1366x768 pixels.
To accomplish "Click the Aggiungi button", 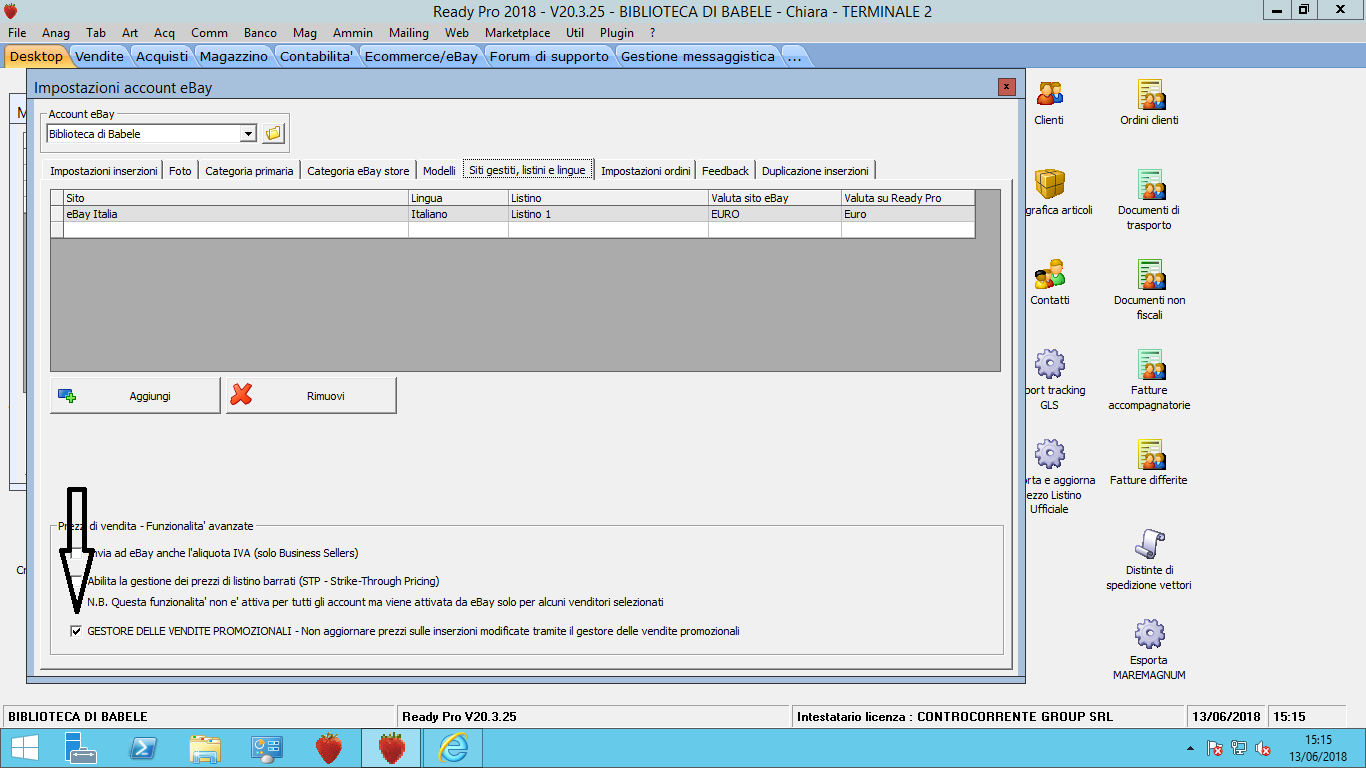I will click(x=135, y=396).
